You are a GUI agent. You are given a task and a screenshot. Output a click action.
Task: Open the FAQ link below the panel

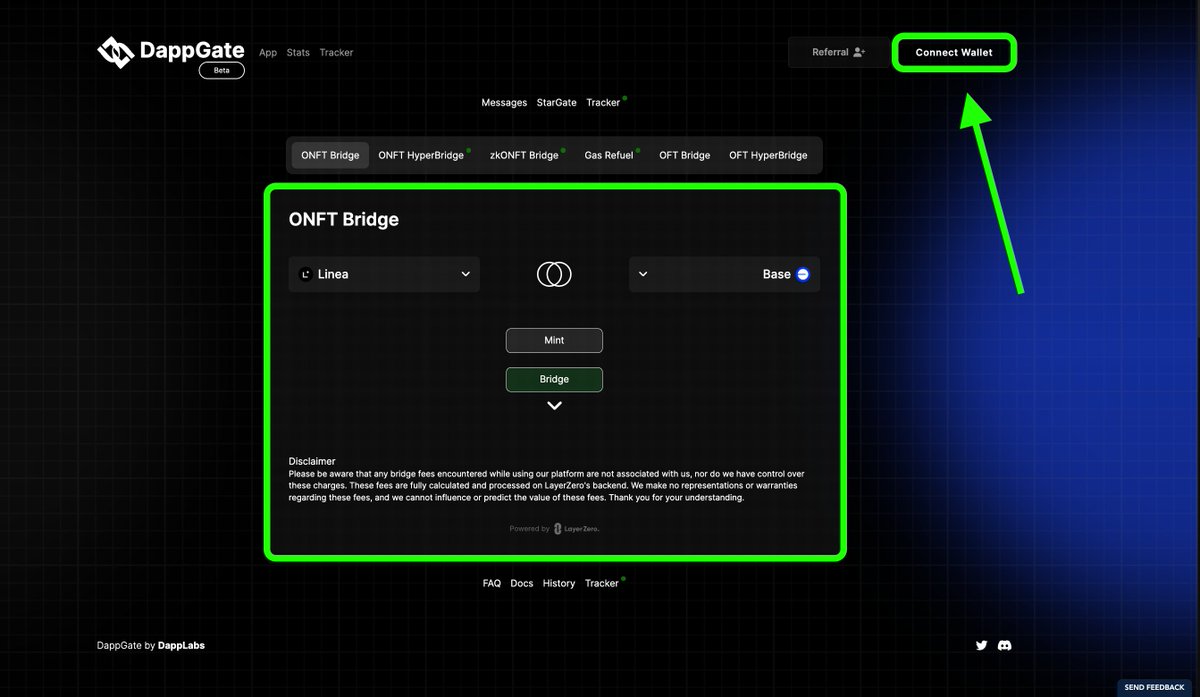pos(492,583)
